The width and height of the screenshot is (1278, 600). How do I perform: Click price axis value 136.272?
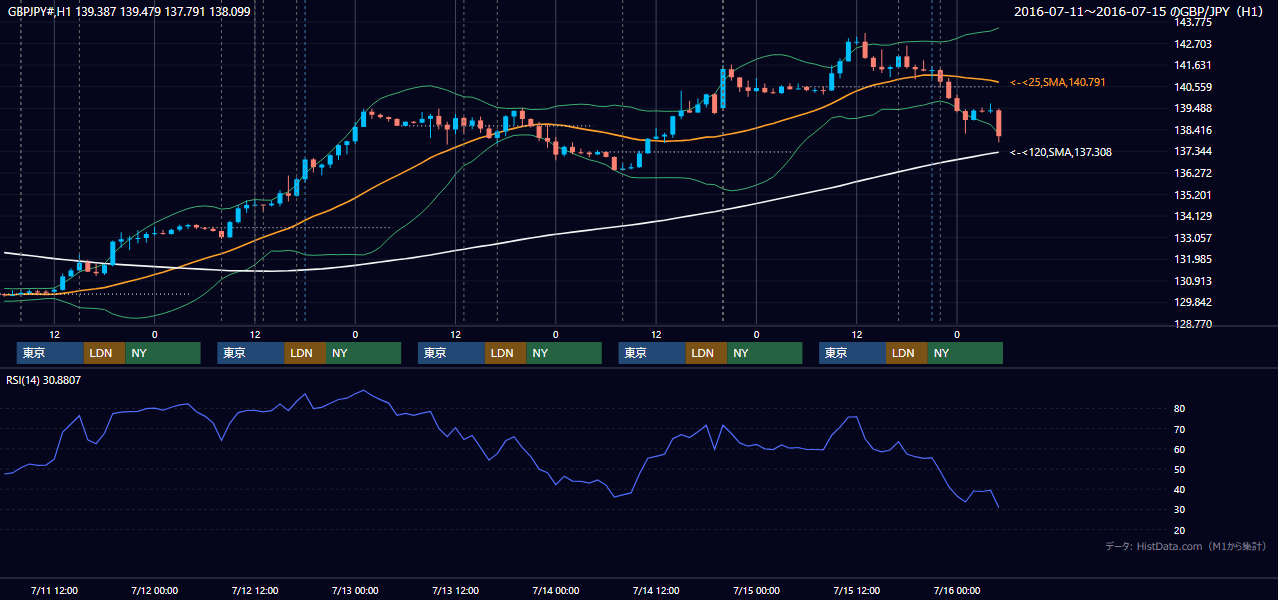[1194, 173]
